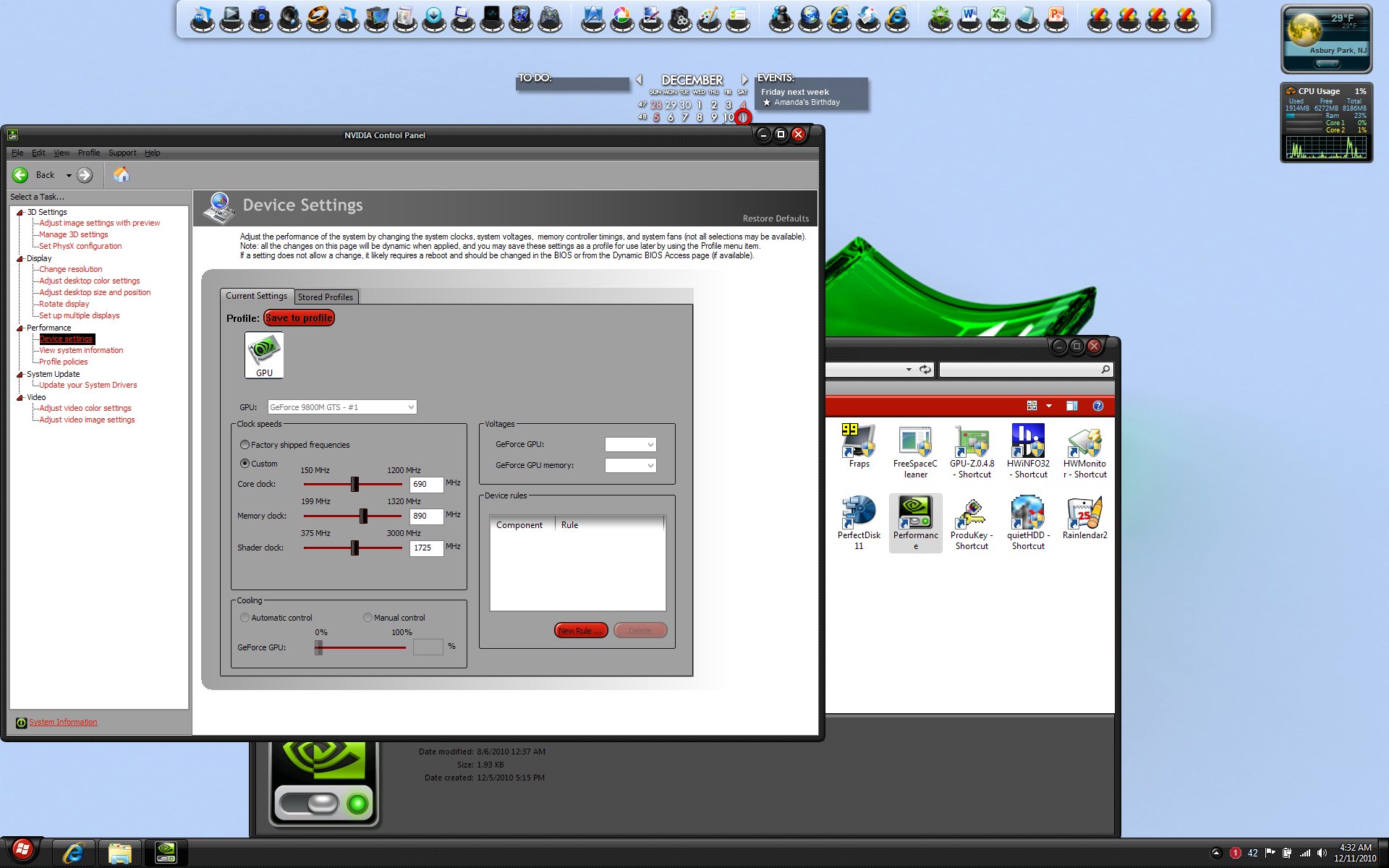Click the Explorer change view icon
Image resolution: width=1389 pixels, height=868 pixels.
(x=1032, y=406)
